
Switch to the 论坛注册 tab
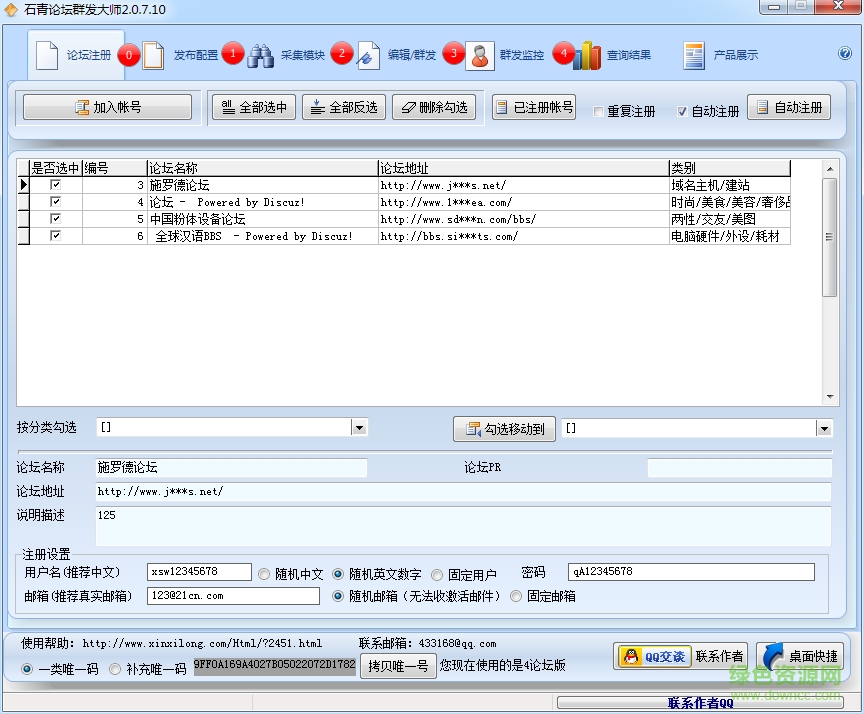(x=78, y=55)
